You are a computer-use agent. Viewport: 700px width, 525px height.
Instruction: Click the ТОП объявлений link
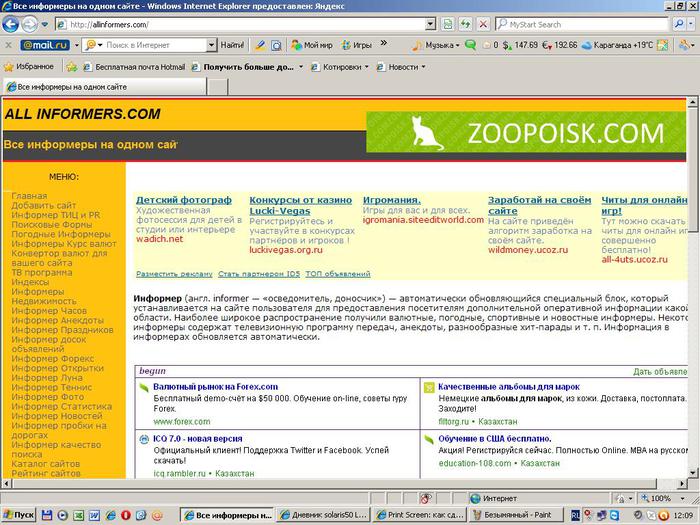[338, 274]
